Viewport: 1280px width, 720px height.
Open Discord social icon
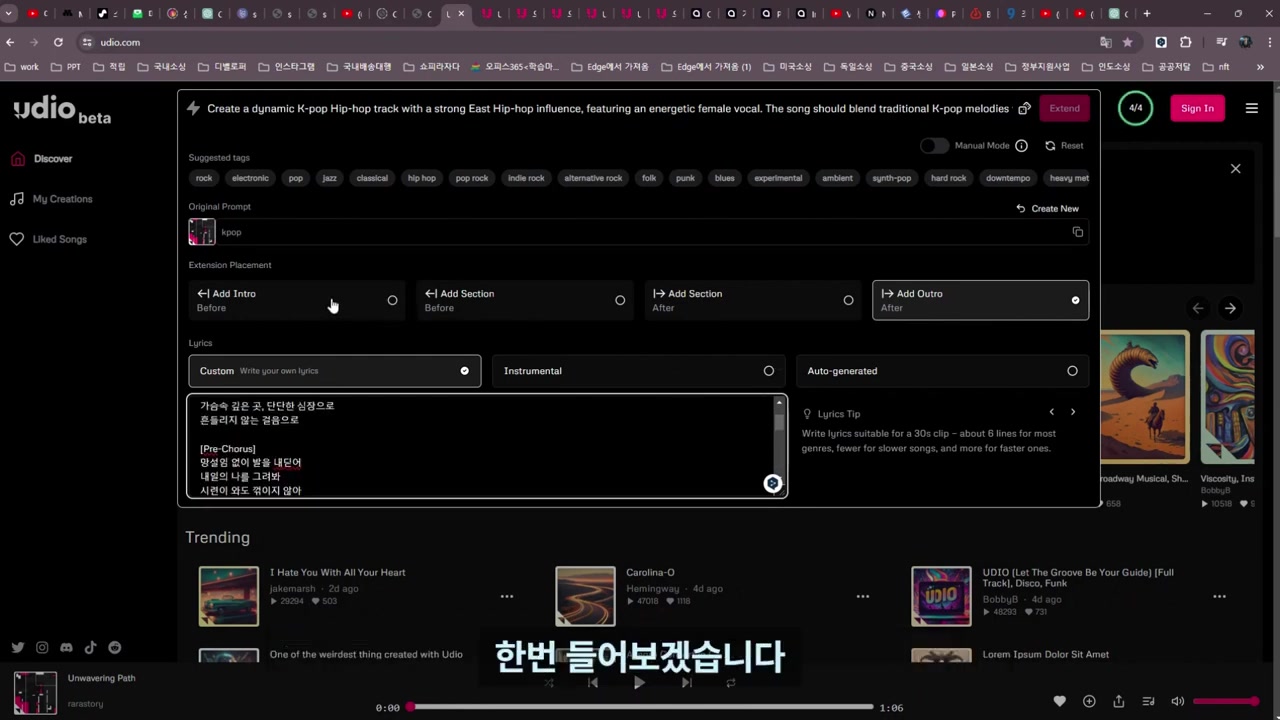pyautogui.click(x=66, y=648)
